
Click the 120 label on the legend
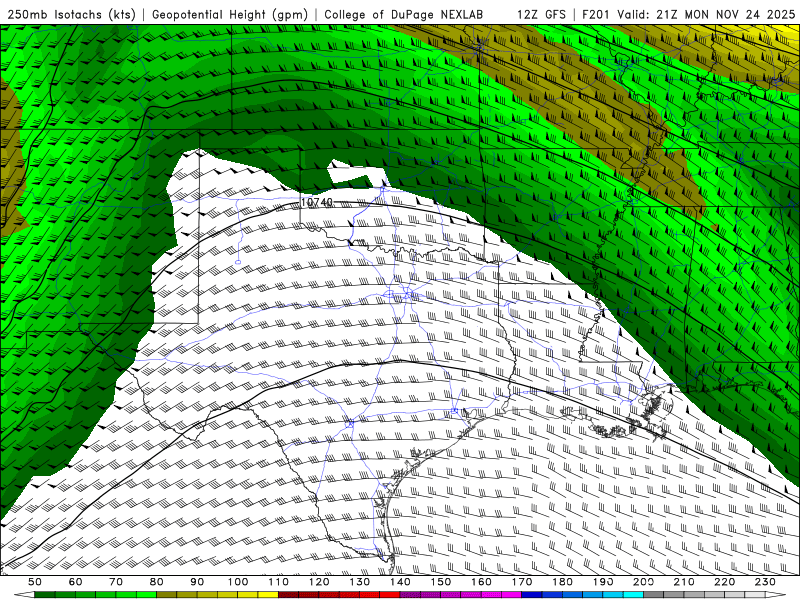click(319, 582)
